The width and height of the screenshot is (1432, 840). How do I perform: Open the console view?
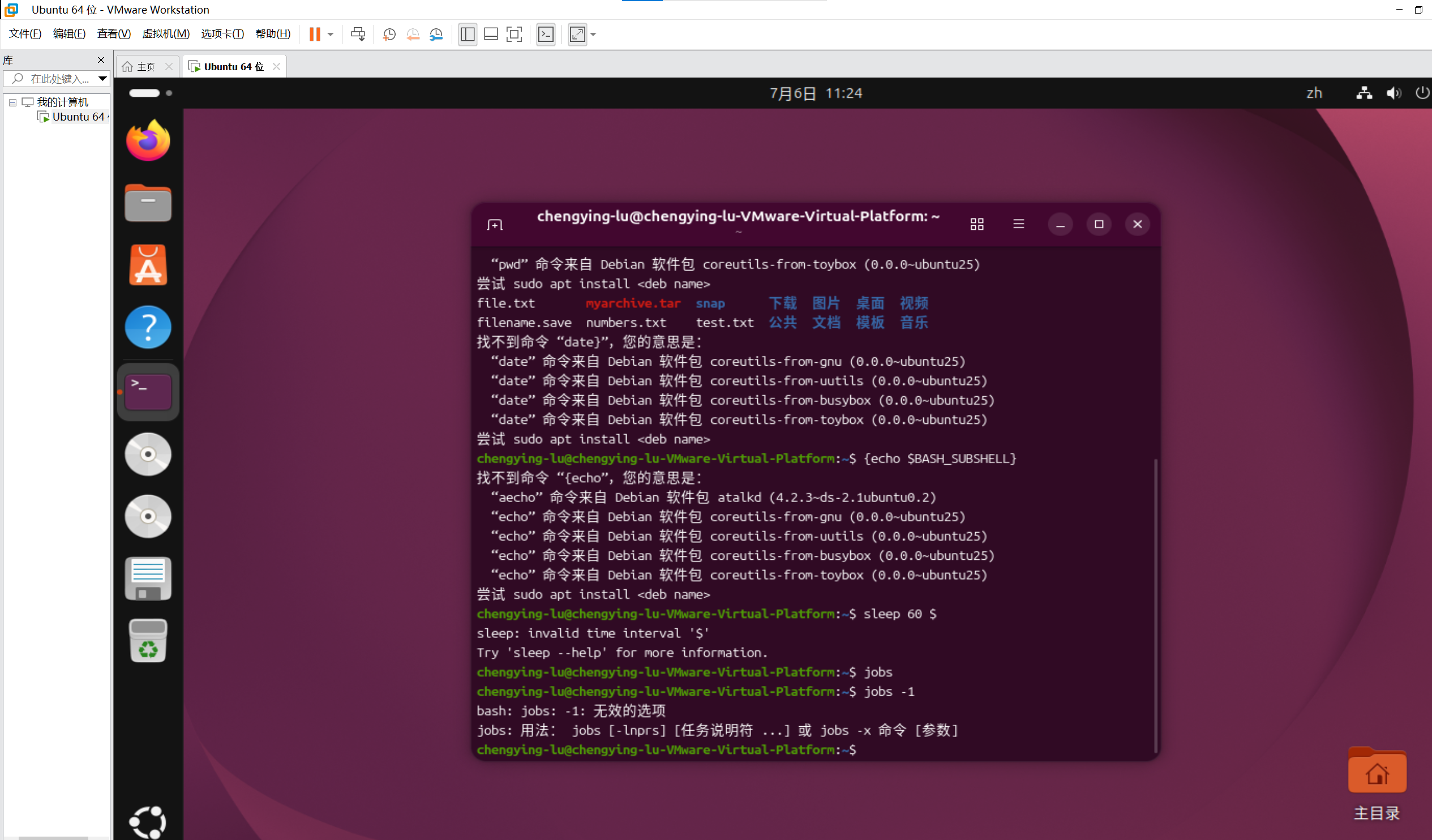[x=546, y=34]
